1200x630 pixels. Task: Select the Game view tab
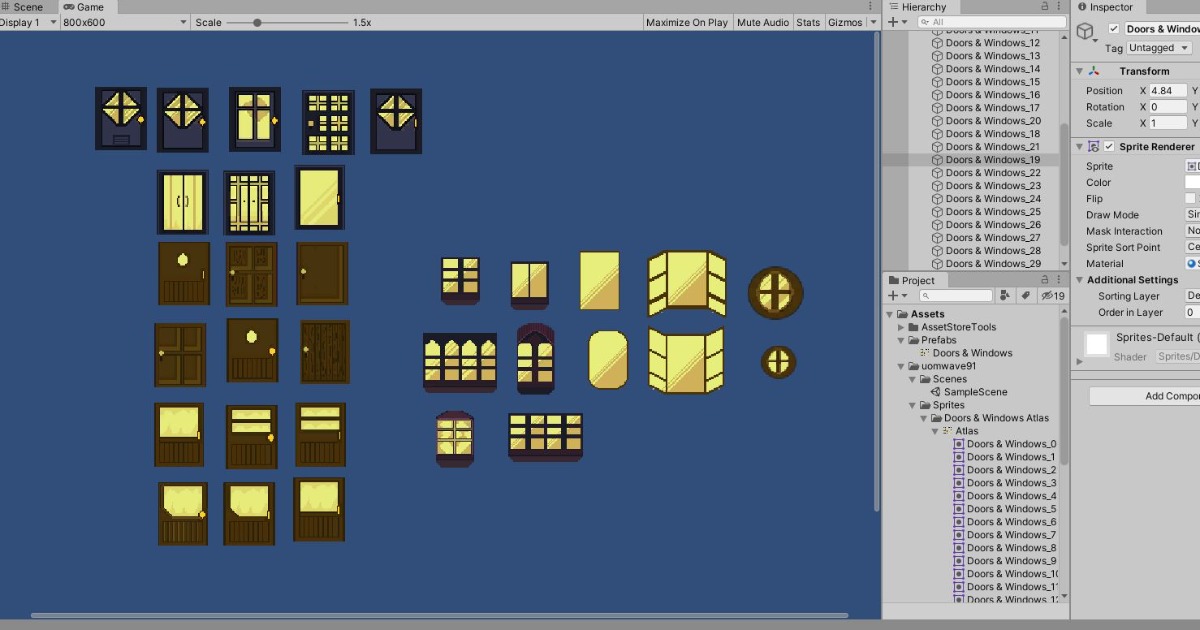pos(85,6)
